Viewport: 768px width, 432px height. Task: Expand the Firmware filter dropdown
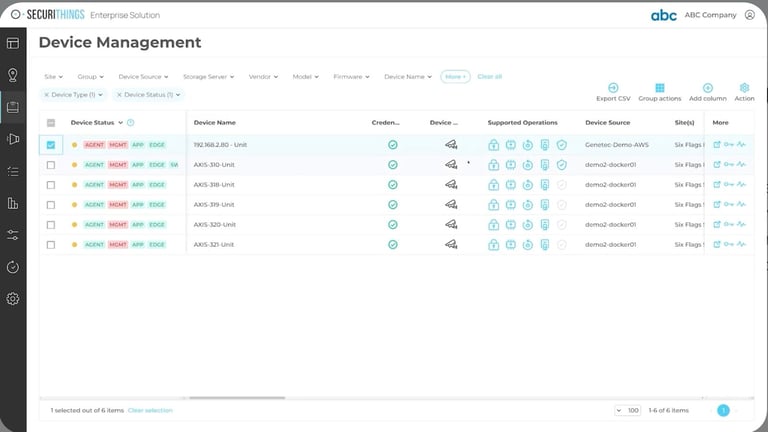pyautogui.click(x=352, y=76)
